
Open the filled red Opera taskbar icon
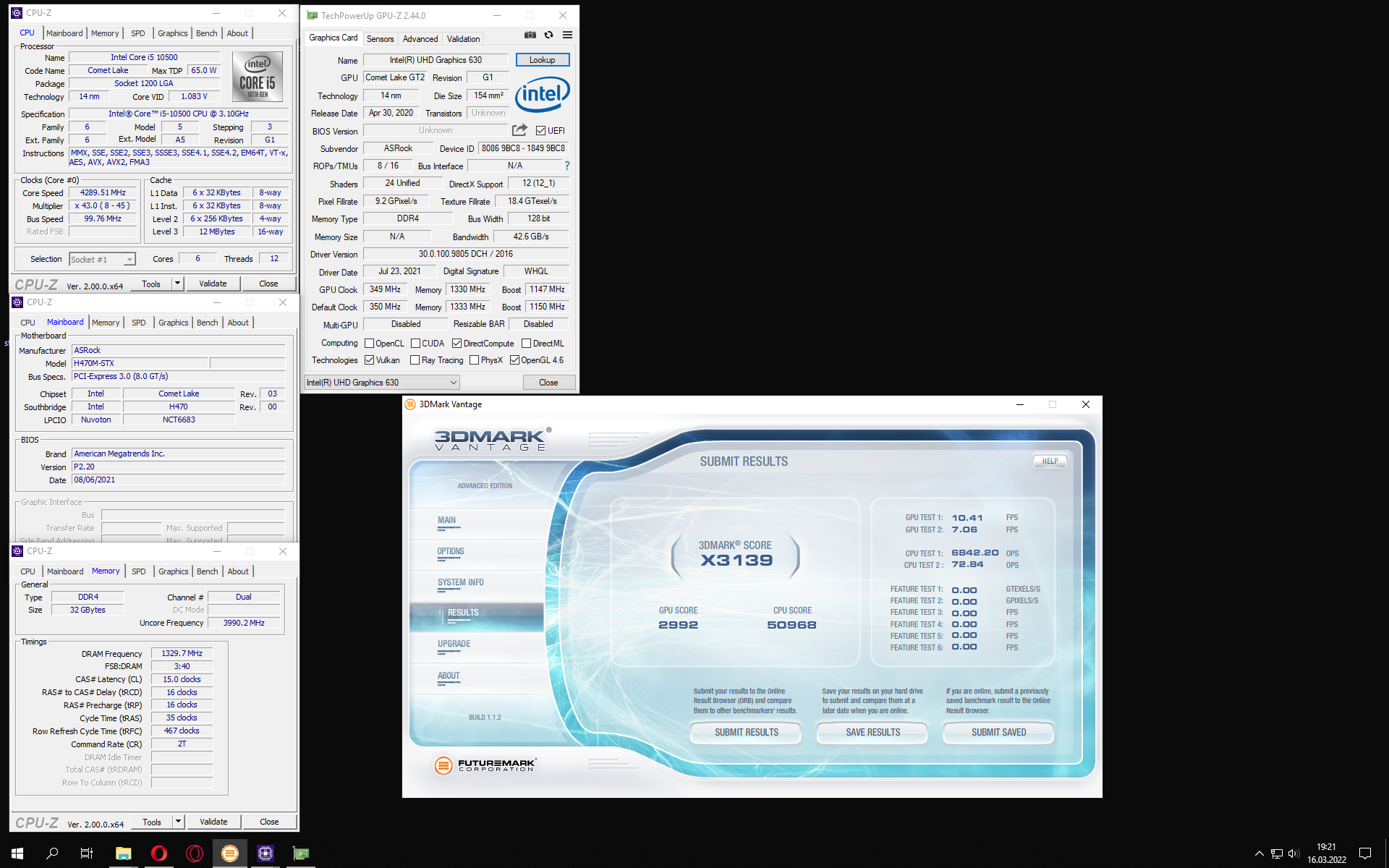click(159, 854)
